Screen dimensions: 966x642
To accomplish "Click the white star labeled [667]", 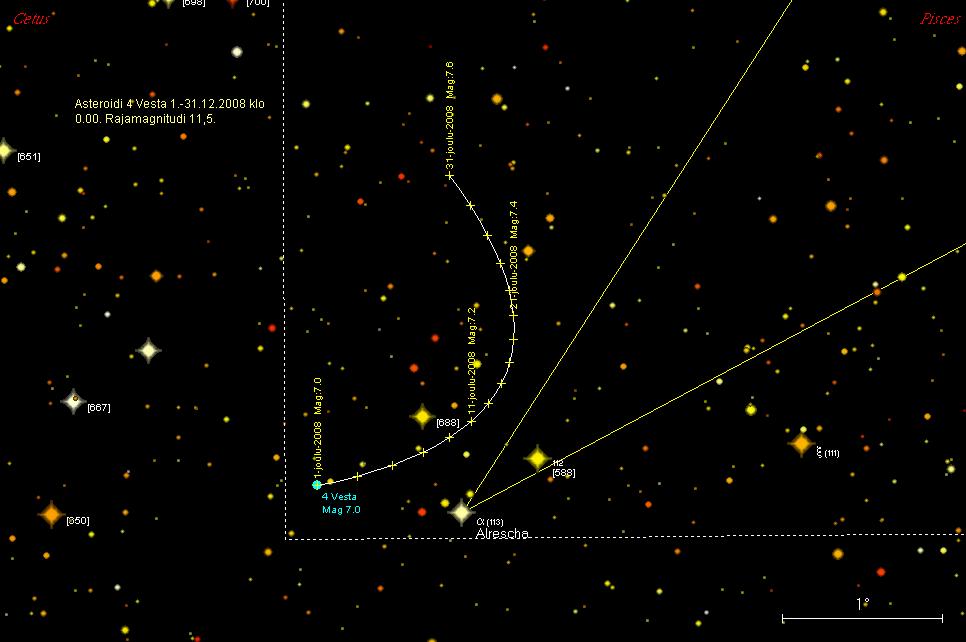I will [x=73, y=402].
